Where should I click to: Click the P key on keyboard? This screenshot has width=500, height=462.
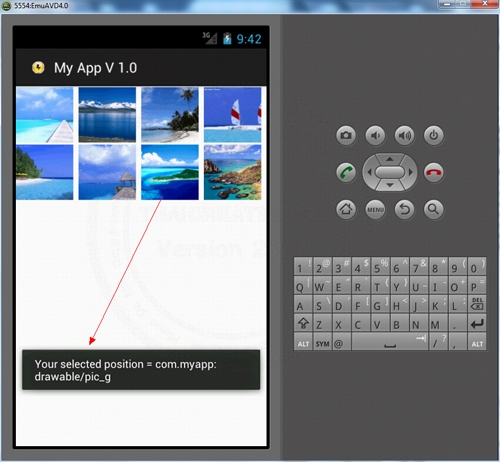tap(477, 285)
